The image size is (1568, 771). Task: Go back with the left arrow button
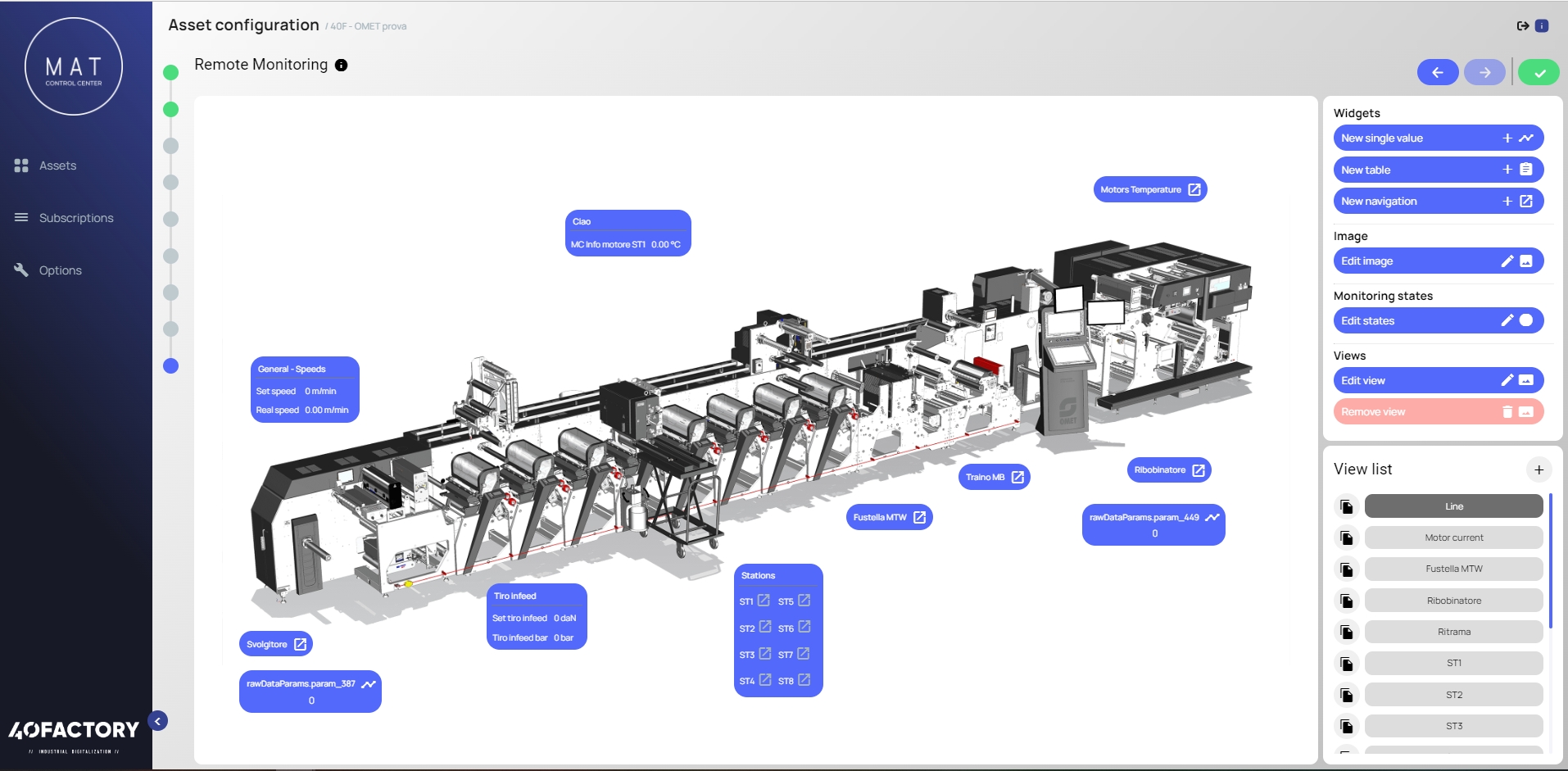(1437, 73)
